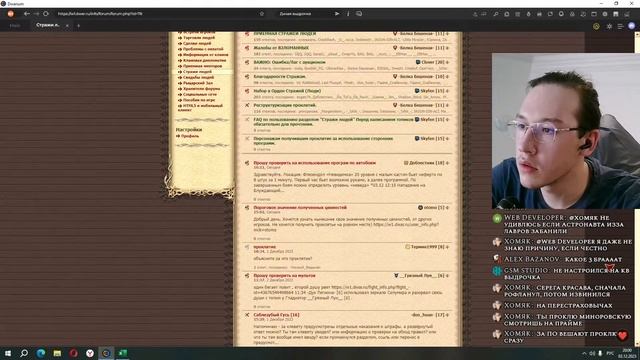Open thread 'Набор в Орден Стражей (Люди)'
The image size is (640, 360).
pyautogui.click(x=287, y=91)
